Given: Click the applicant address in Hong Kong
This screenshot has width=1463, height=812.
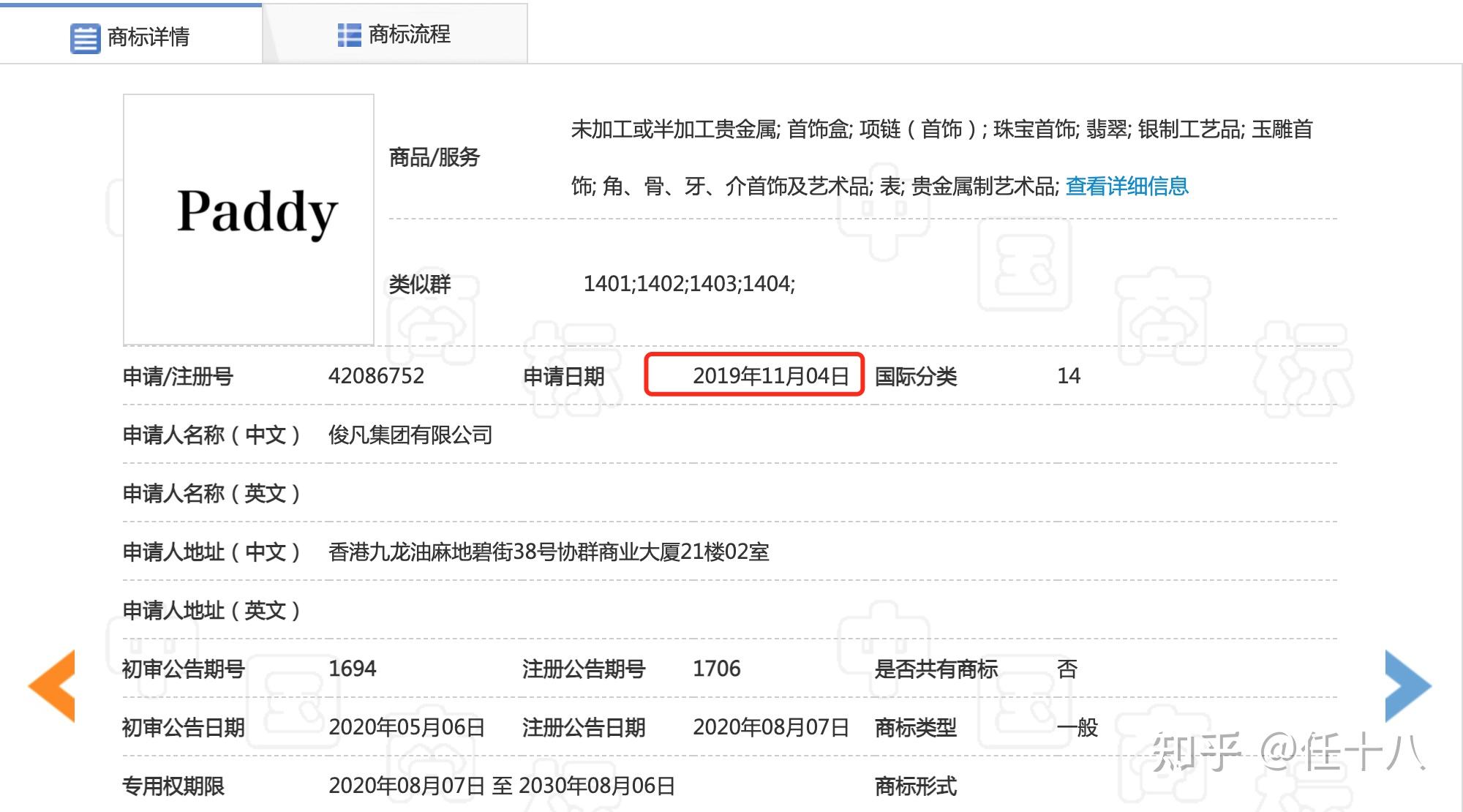Looking at the screenshot, I should click(549, 551).
